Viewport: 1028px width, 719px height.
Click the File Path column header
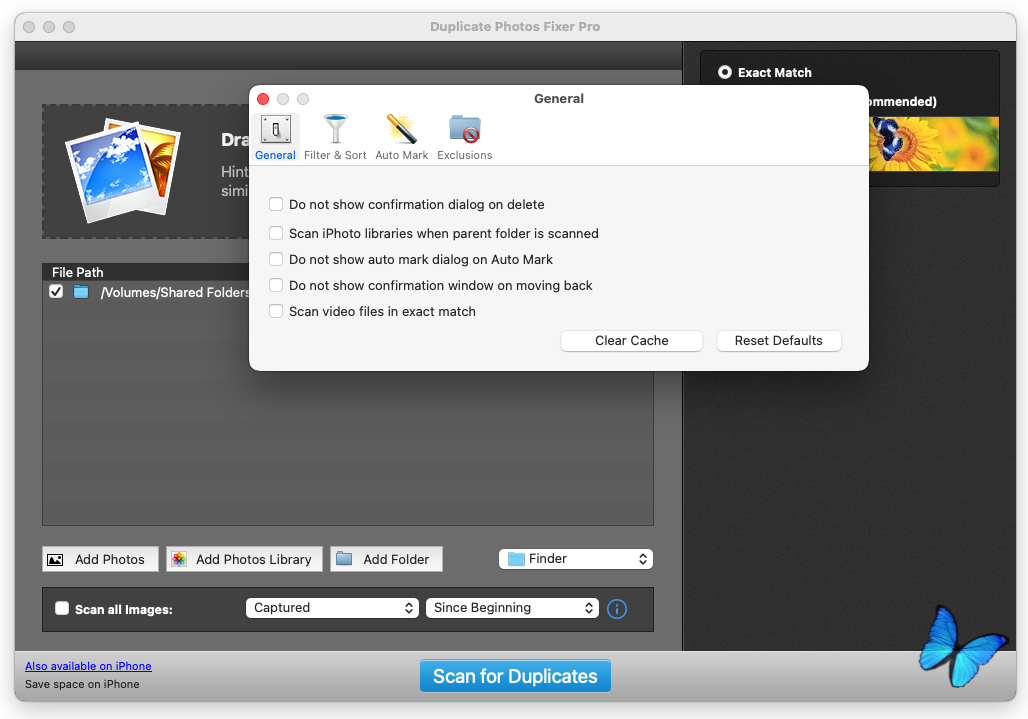coord(77,272)
